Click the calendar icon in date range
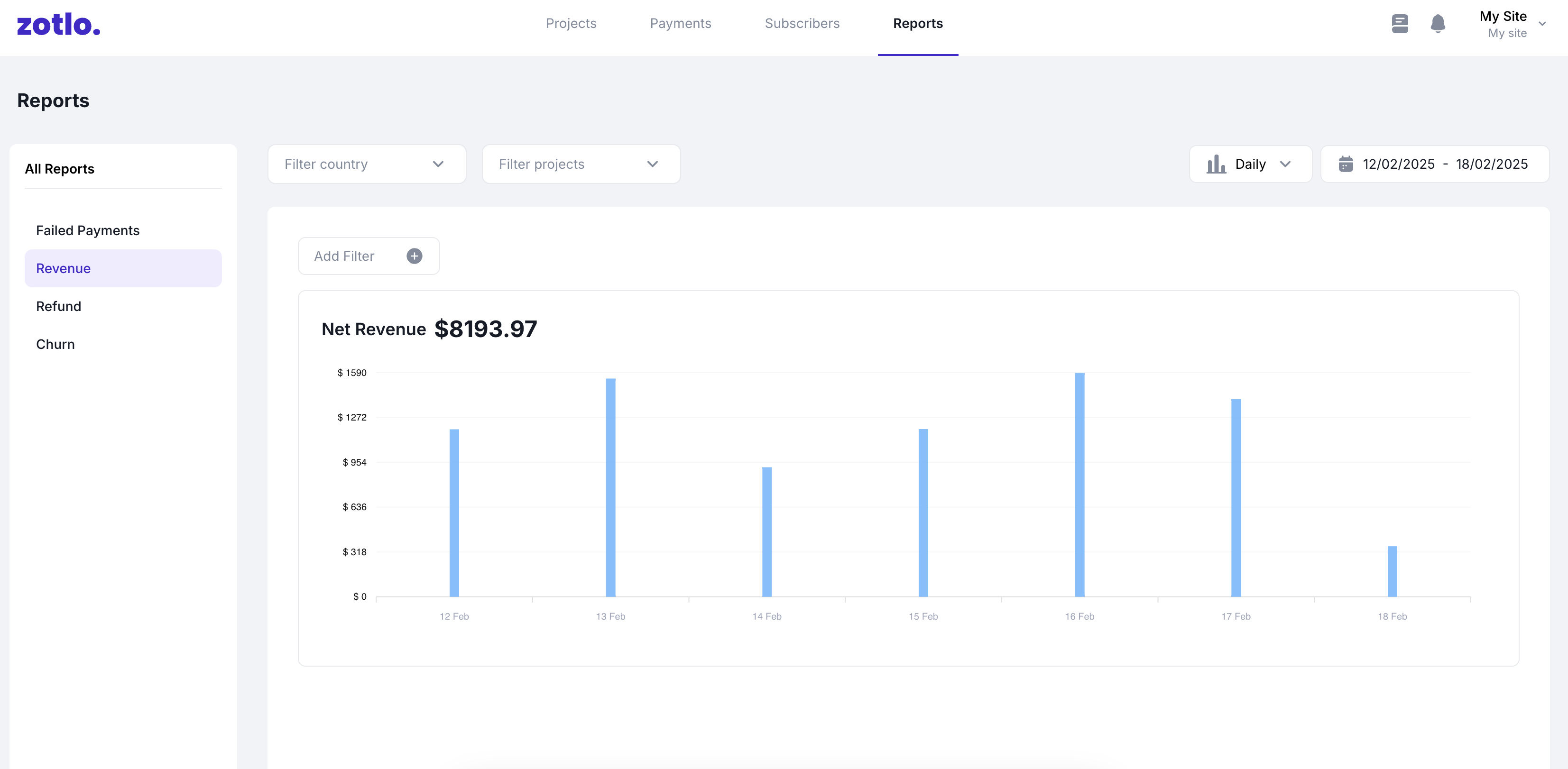1568x769 pixels. [1346, 164]
